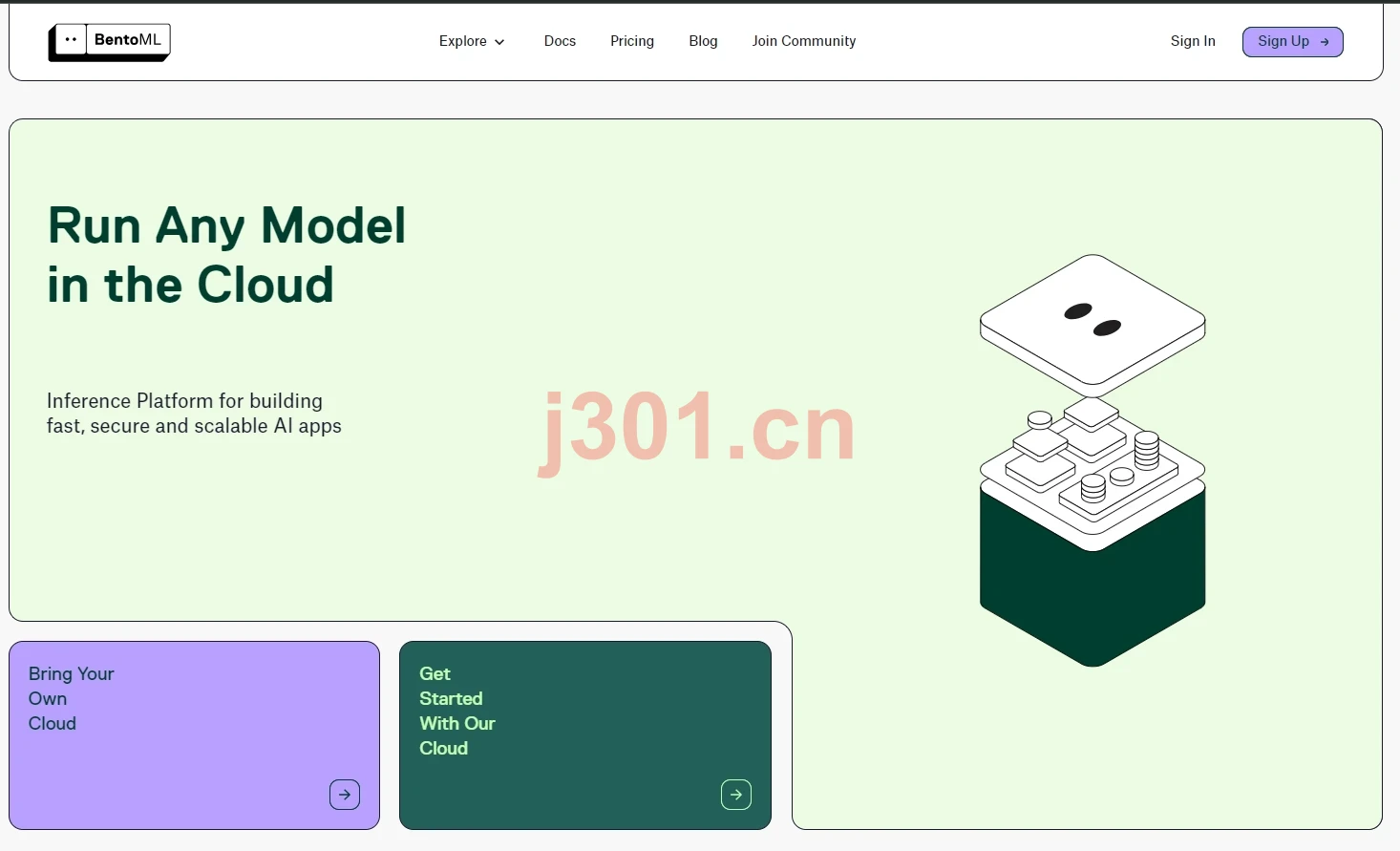The image size is (1400, 851).
Task: Click the purple Sign Up button
Action: 1292,42
